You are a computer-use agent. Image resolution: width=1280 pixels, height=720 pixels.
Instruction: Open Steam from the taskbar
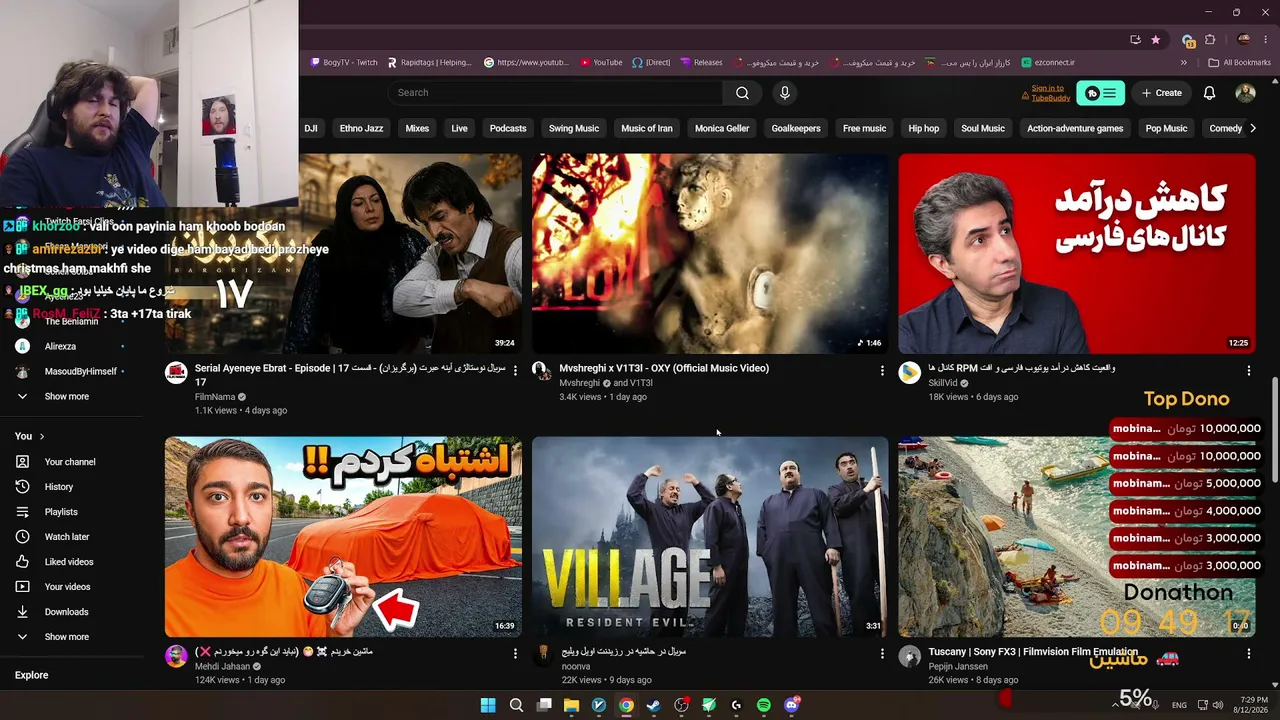coord(654,705)
